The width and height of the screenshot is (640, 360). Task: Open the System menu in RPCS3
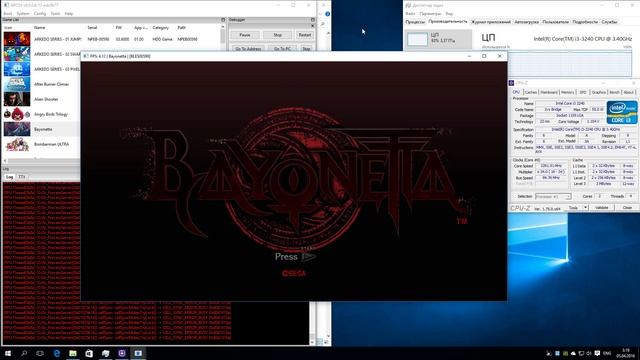[23, 13]
